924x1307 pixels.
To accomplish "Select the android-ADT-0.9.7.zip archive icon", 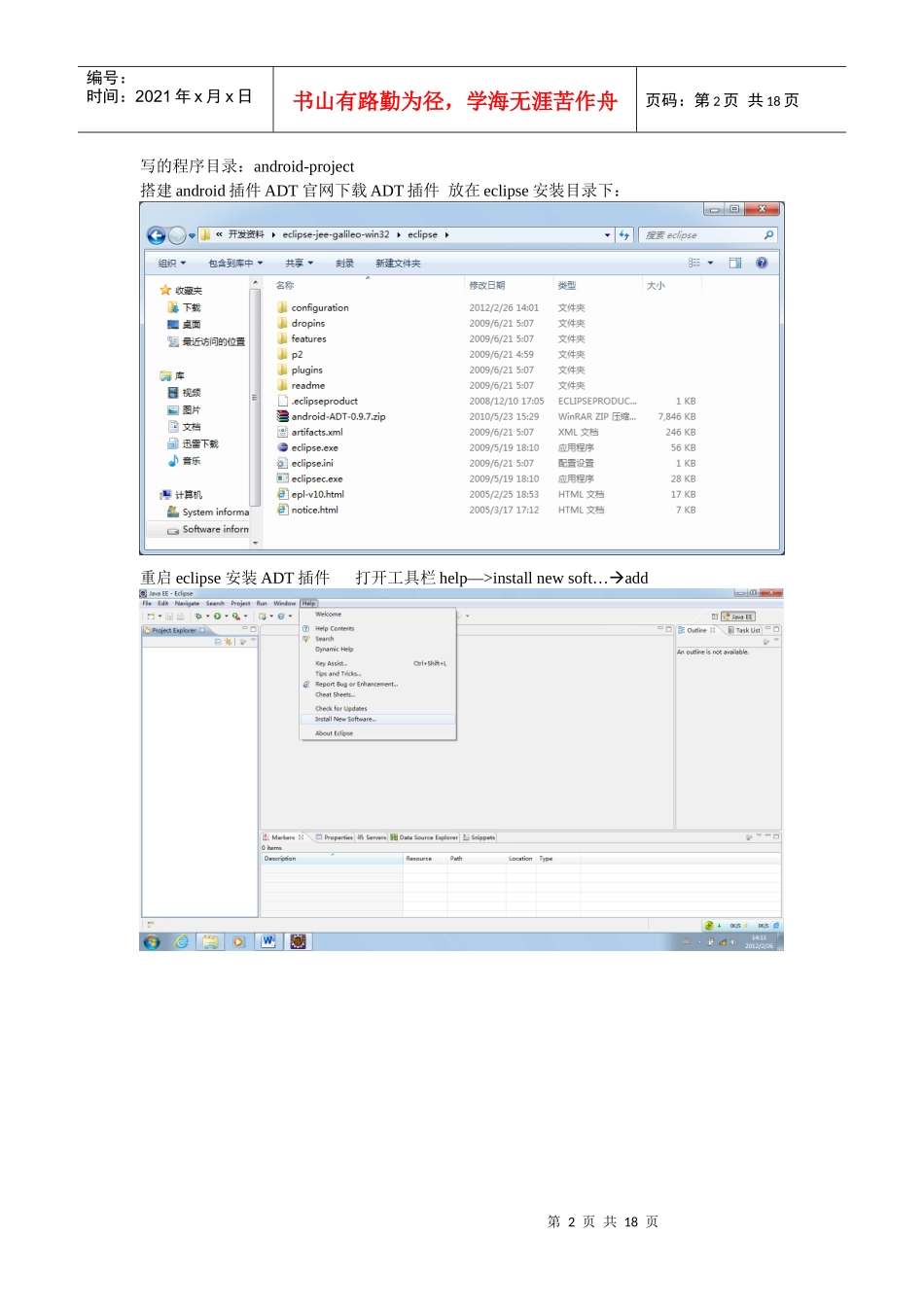I will click(282, 416).
